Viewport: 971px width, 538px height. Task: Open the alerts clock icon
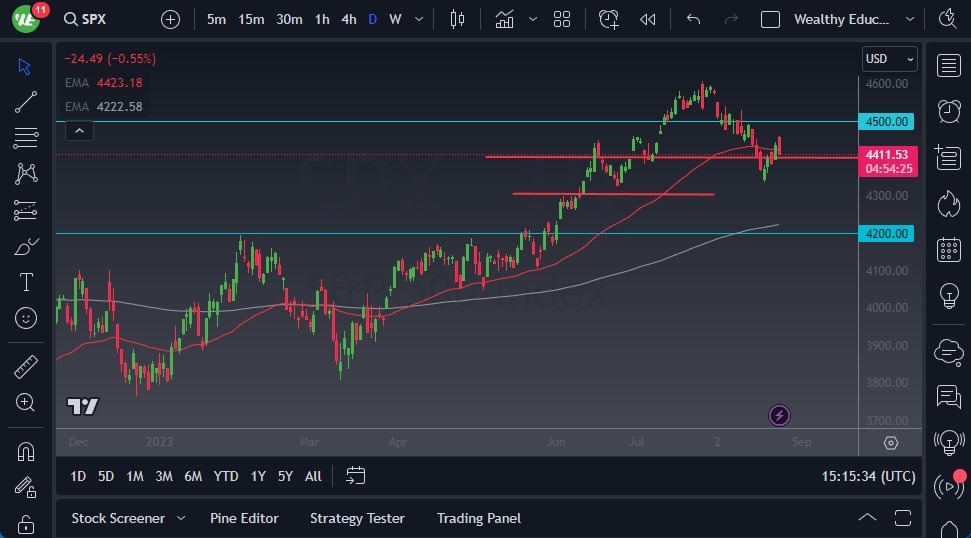[x=948, y=111]
